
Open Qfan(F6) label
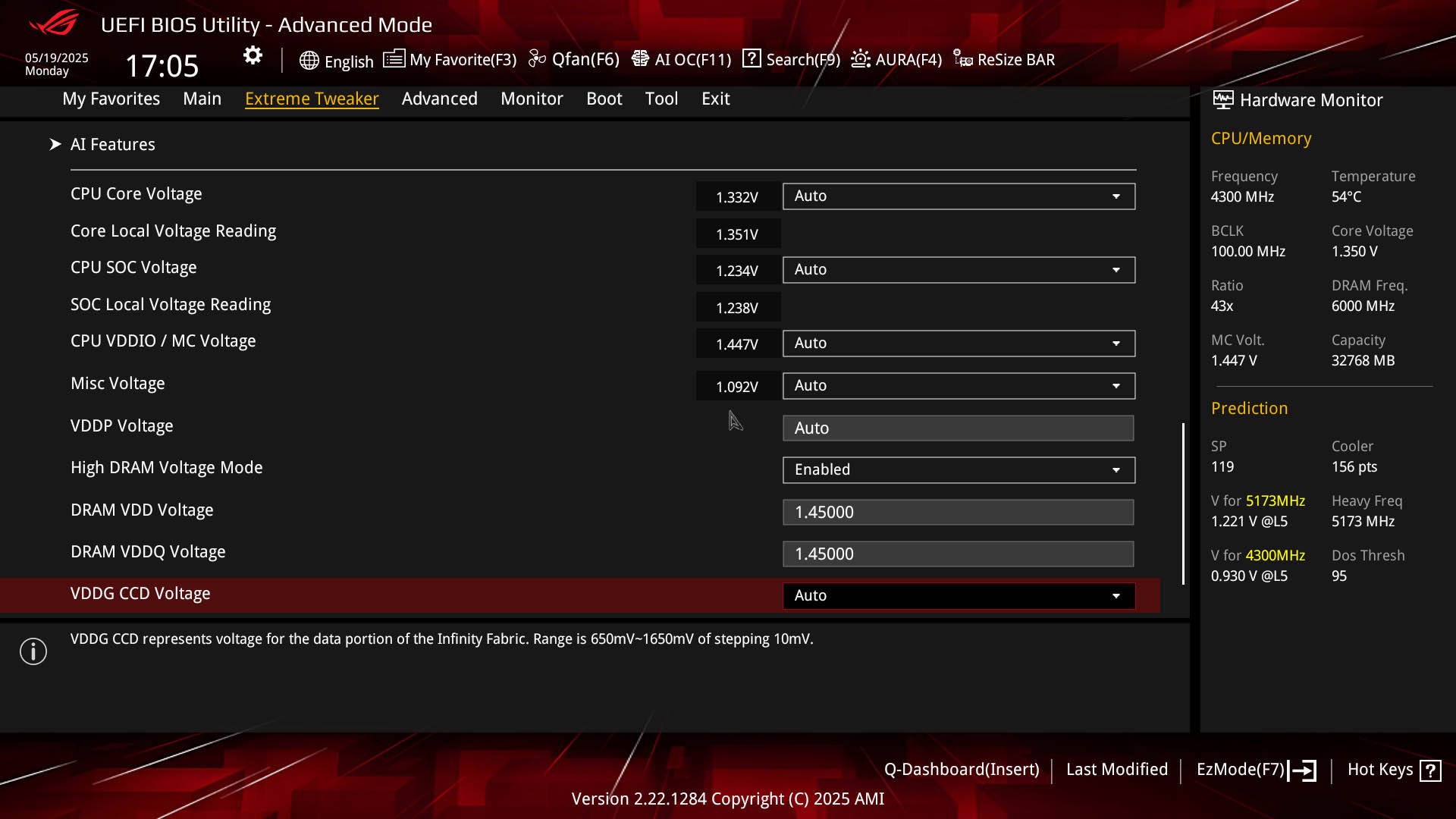click(x=585, y=59)
